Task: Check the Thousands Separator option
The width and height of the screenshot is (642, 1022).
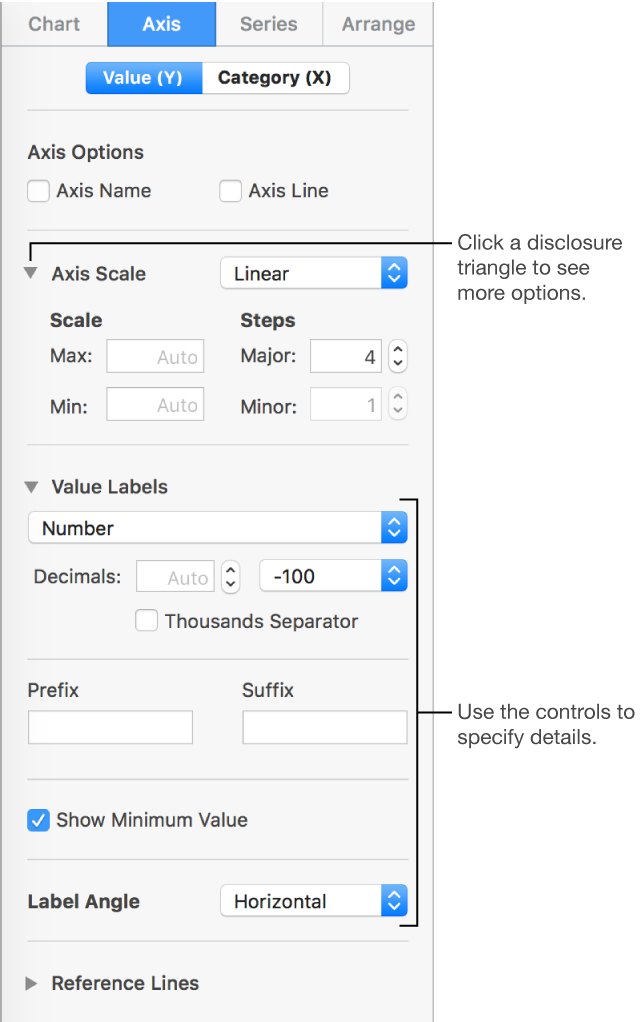Action: [x=146, y=621]
